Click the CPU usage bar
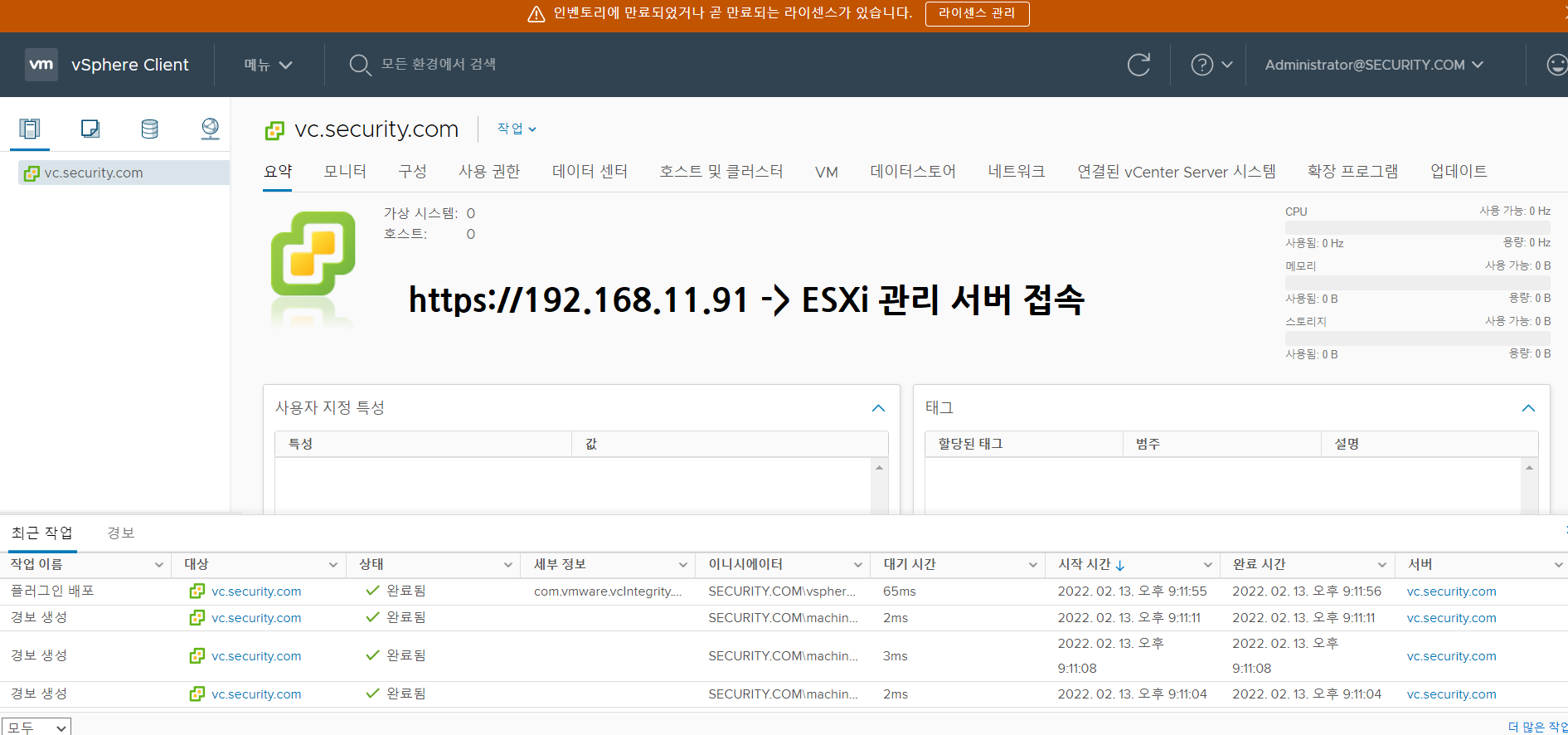Viewport: 1568px width, 735px height. pyautogui.click(x=1417, y=227)
